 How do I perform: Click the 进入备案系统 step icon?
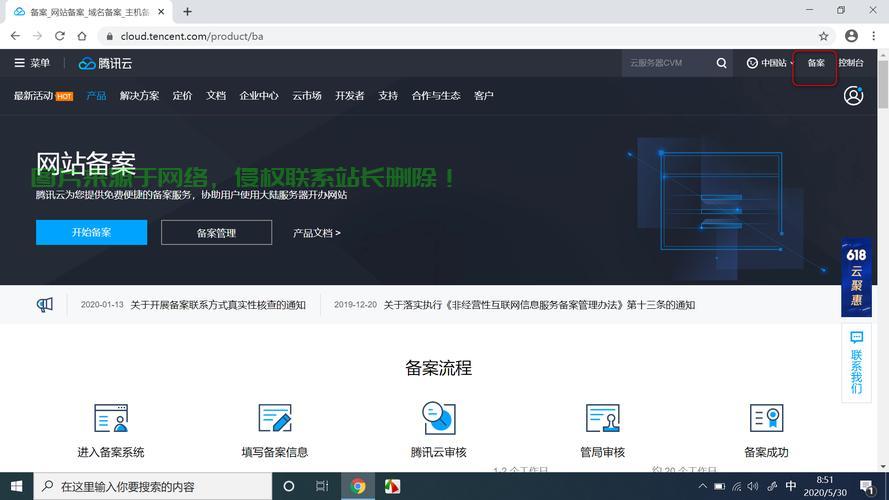(110, 418)
